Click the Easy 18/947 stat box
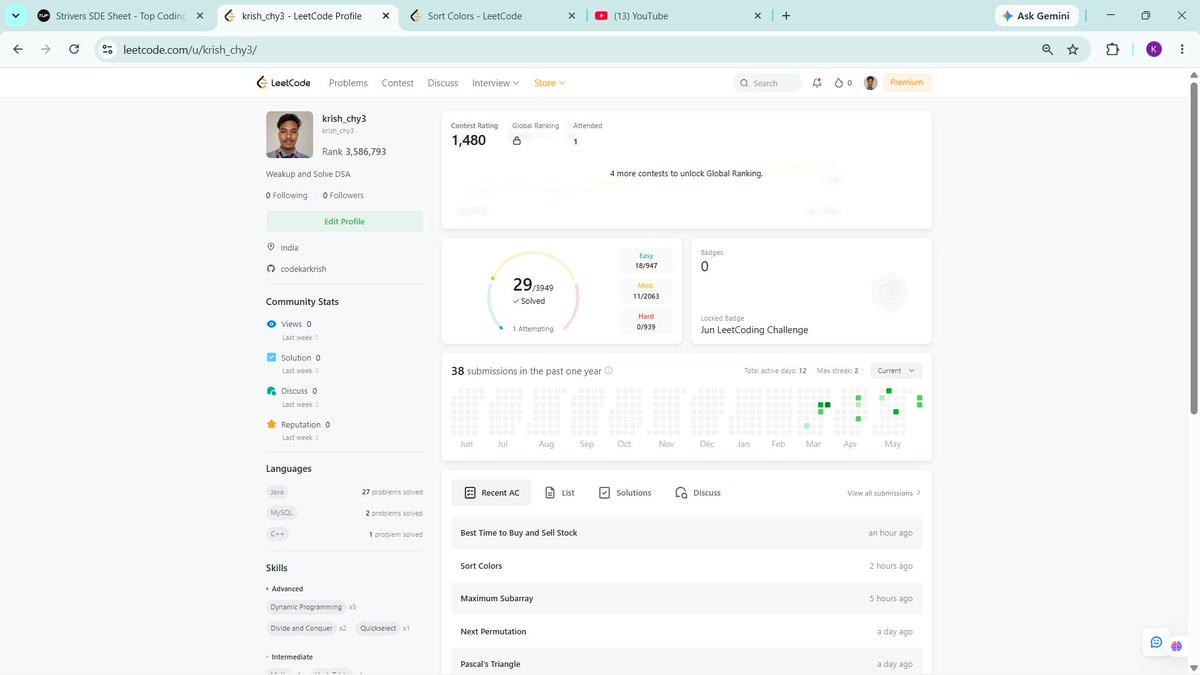The width and height of the screenshot is (1200, 675). pyautogui.click(x=646, y=261)
